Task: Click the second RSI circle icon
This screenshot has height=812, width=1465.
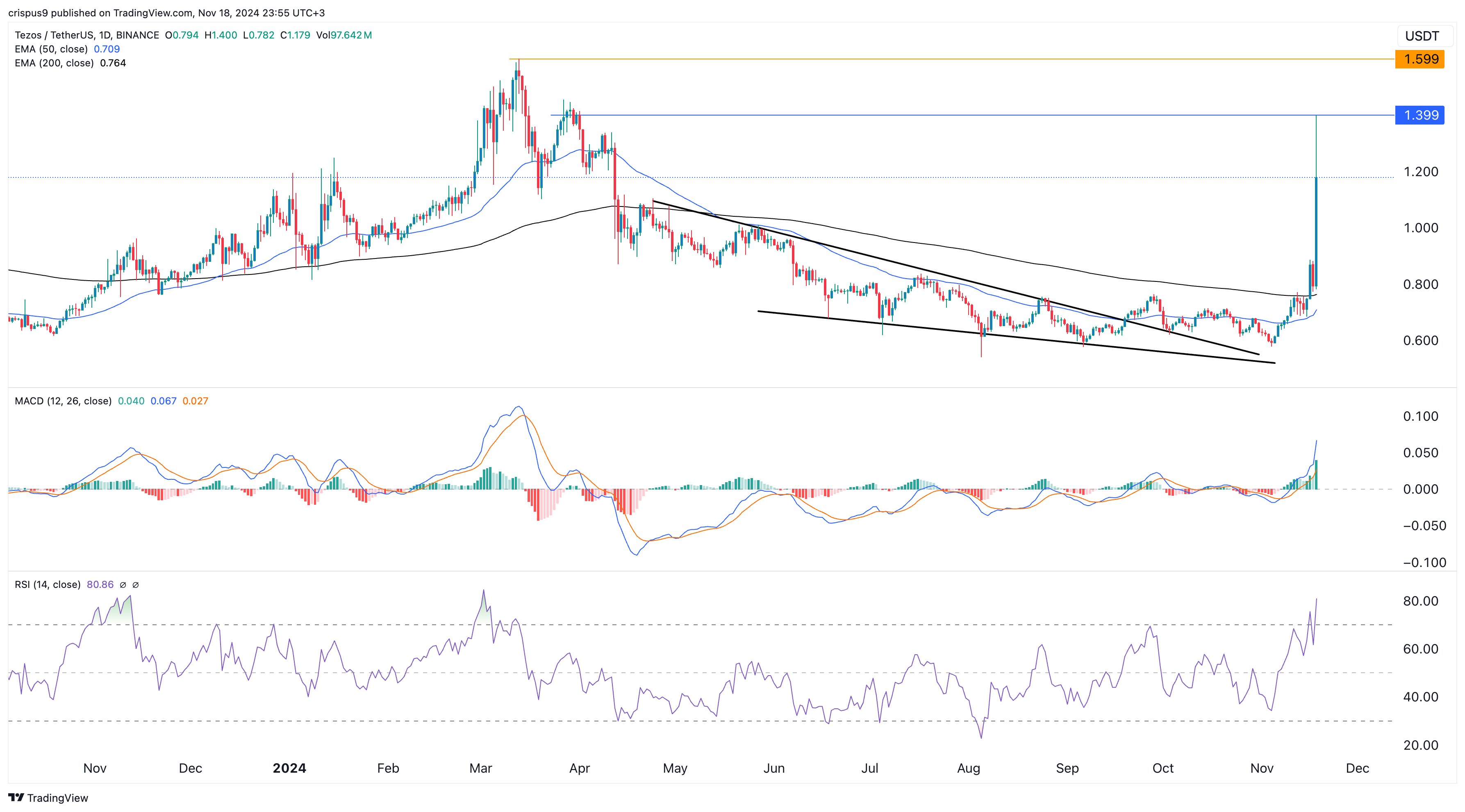Action: tap(135, 585)
